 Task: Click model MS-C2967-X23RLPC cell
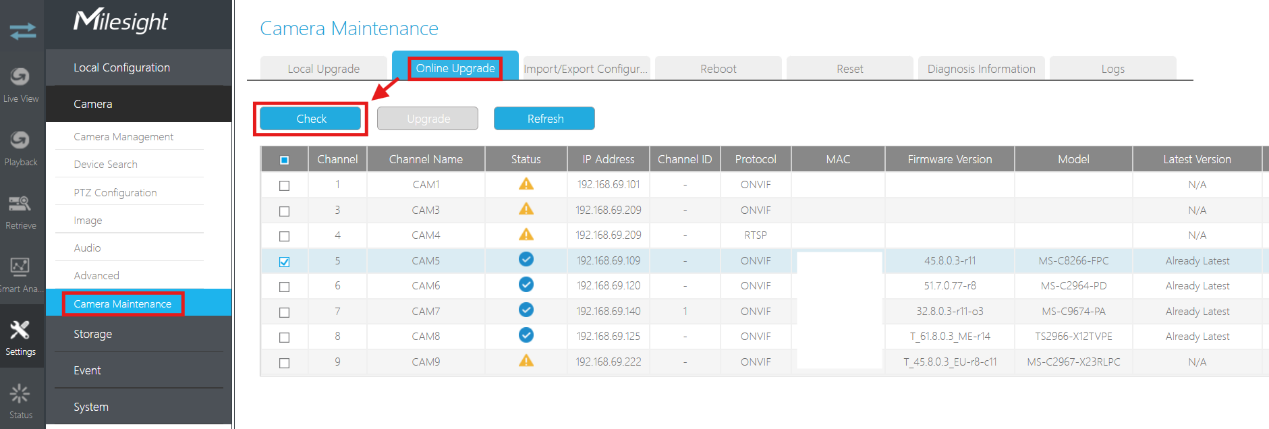tap(1073, 360)
